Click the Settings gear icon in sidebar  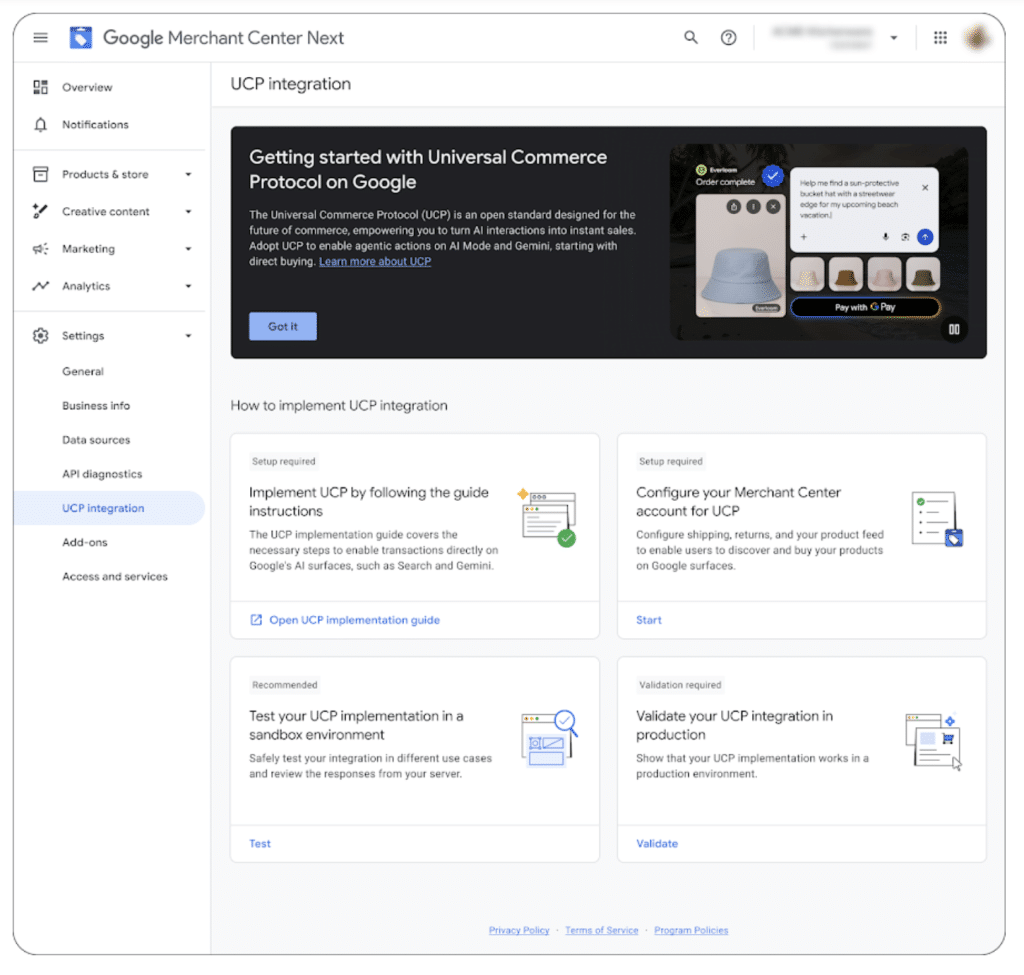coord(40,336)
